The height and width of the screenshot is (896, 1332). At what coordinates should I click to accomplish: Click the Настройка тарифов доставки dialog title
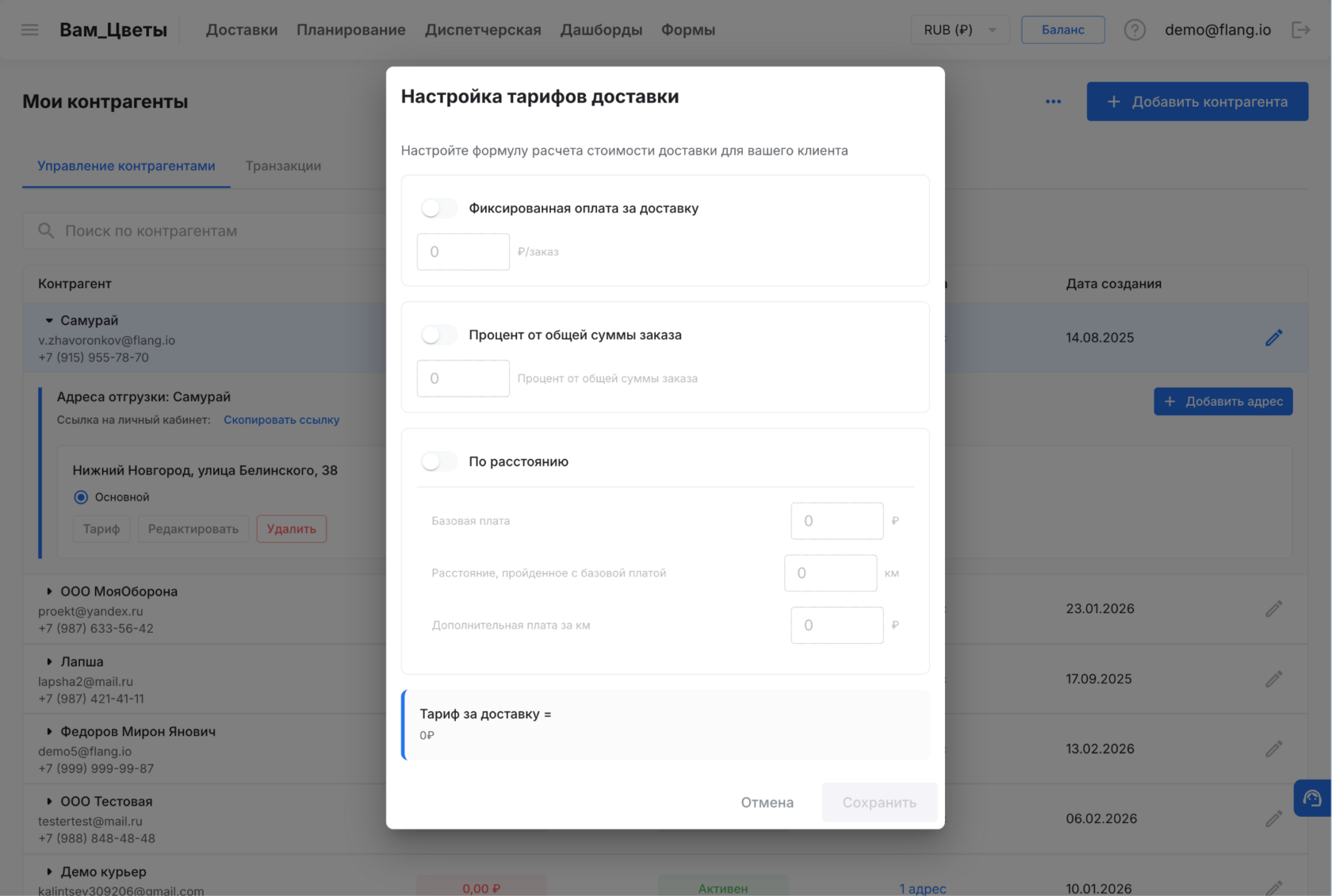pos(540,97)
